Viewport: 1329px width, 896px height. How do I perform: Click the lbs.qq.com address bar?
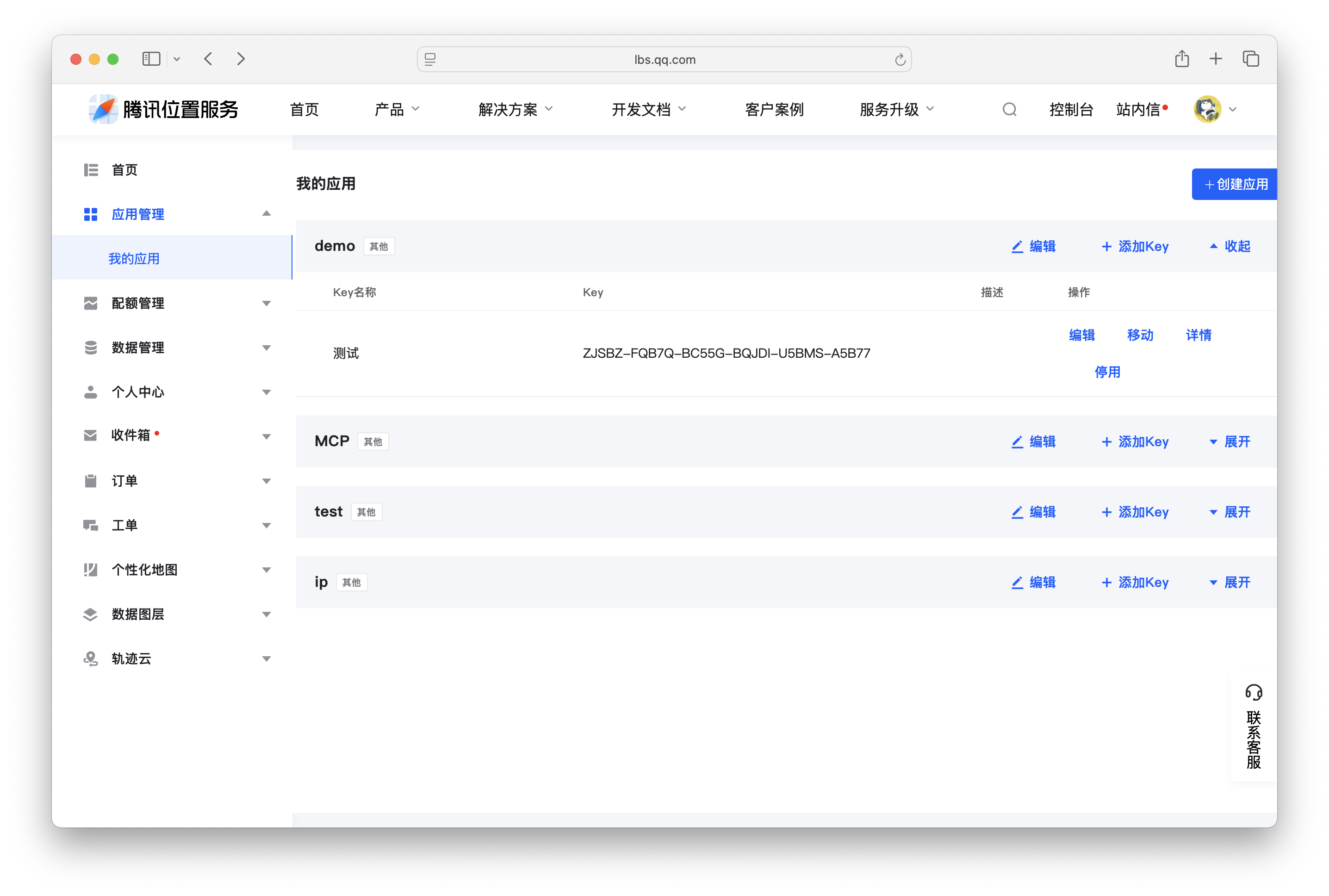664,59
